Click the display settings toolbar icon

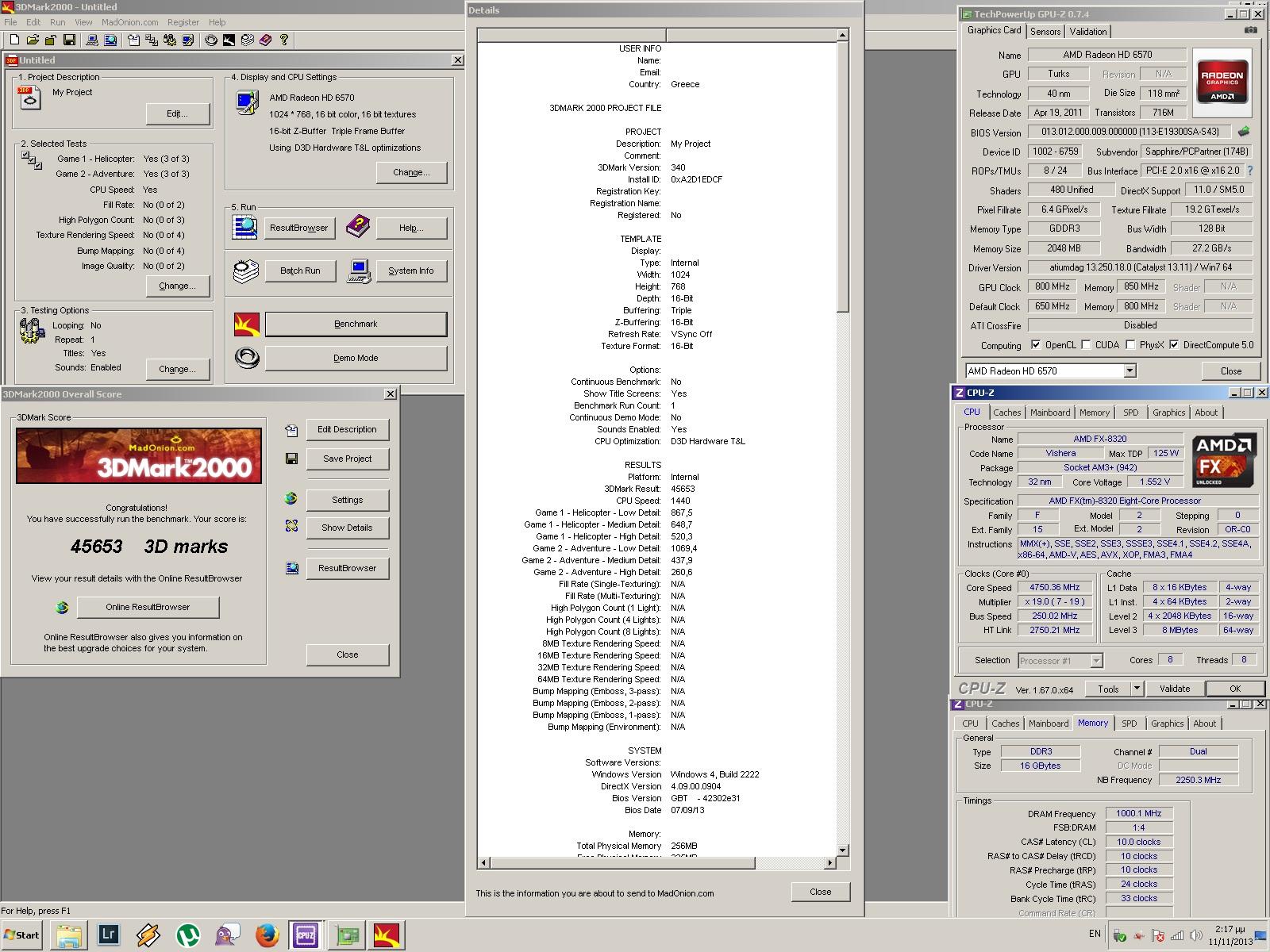pyautogui.click(x=188, y=40)
